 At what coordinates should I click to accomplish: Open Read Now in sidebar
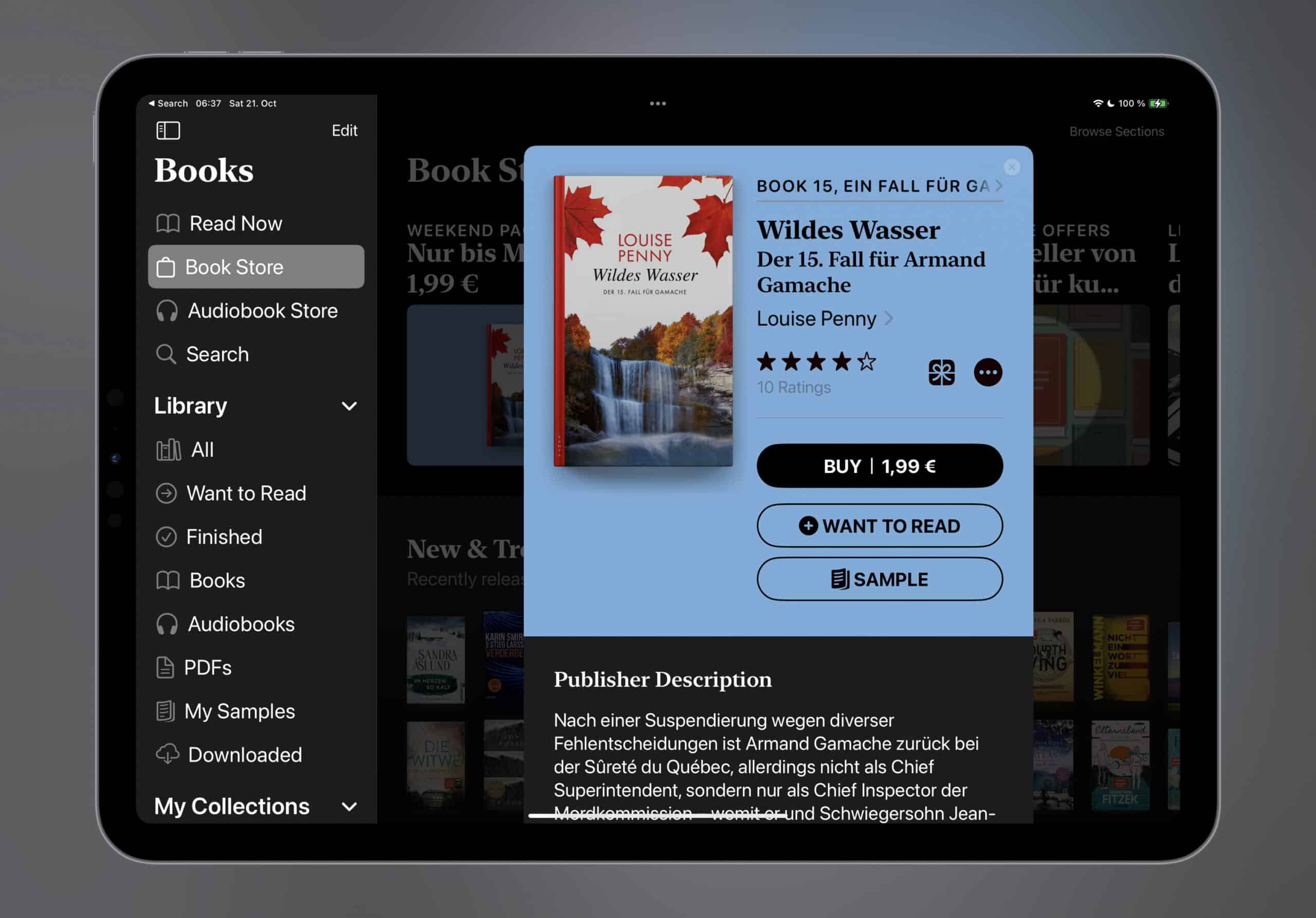click(x=255, y=224)
